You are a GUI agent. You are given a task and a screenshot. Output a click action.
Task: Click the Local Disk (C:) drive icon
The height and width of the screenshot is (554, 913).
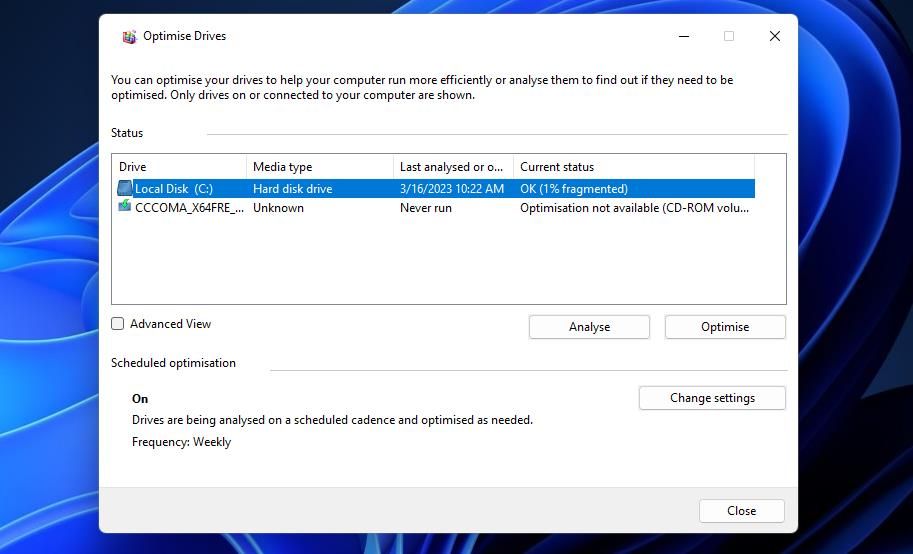[125, 188]
